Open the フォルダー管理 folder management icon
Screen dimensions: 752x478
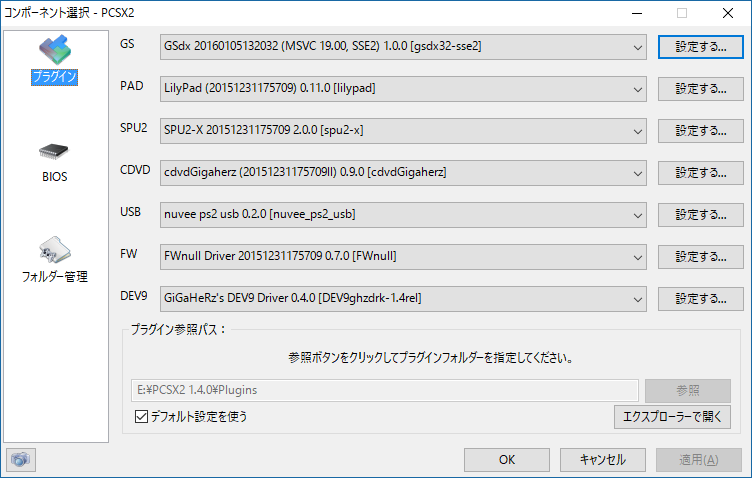coord(55,259)
